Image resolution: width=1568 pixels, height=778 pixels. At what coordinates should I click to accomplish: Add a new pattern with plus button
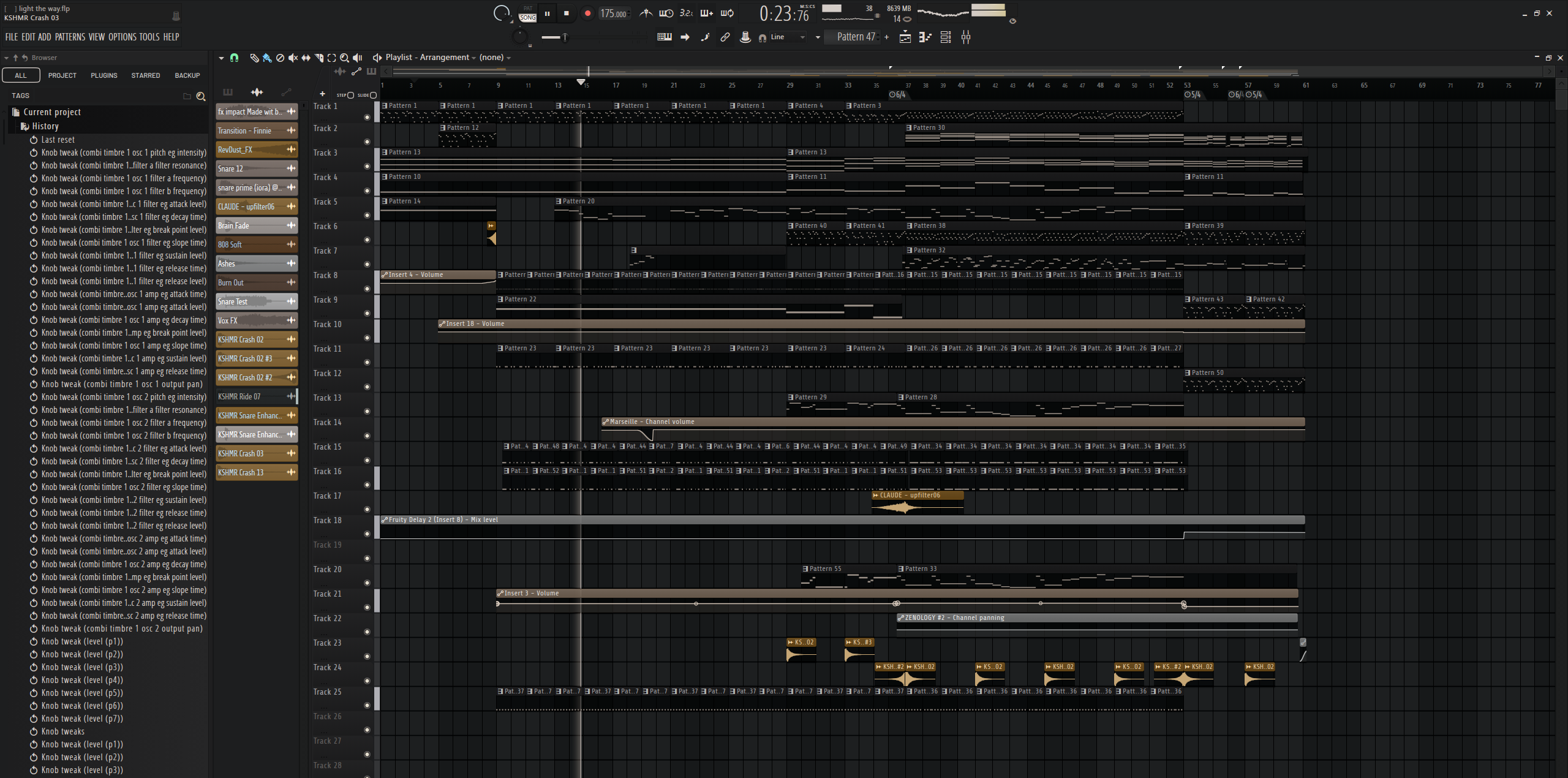point(886,37)
